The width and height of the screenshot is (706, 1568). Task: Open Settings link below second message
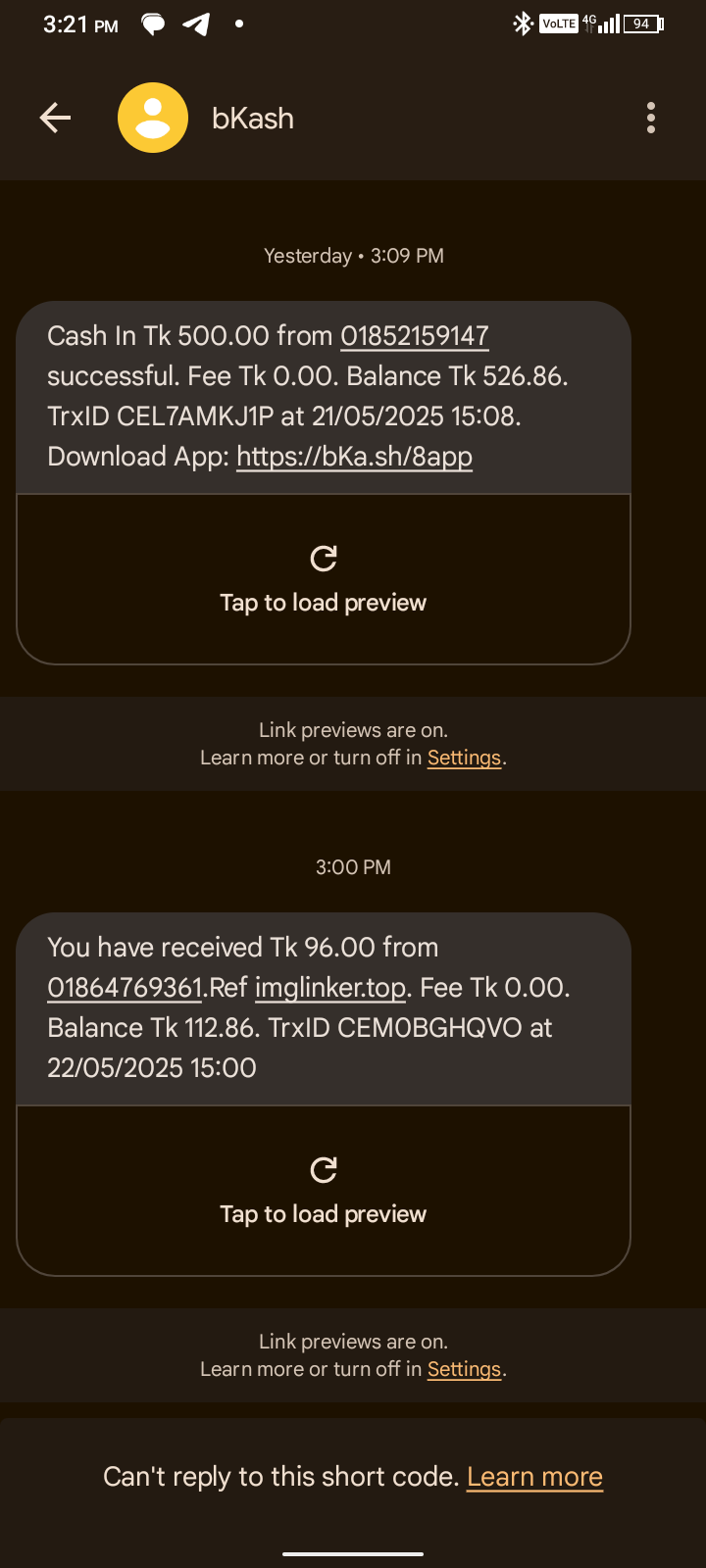click(464, 1369)
